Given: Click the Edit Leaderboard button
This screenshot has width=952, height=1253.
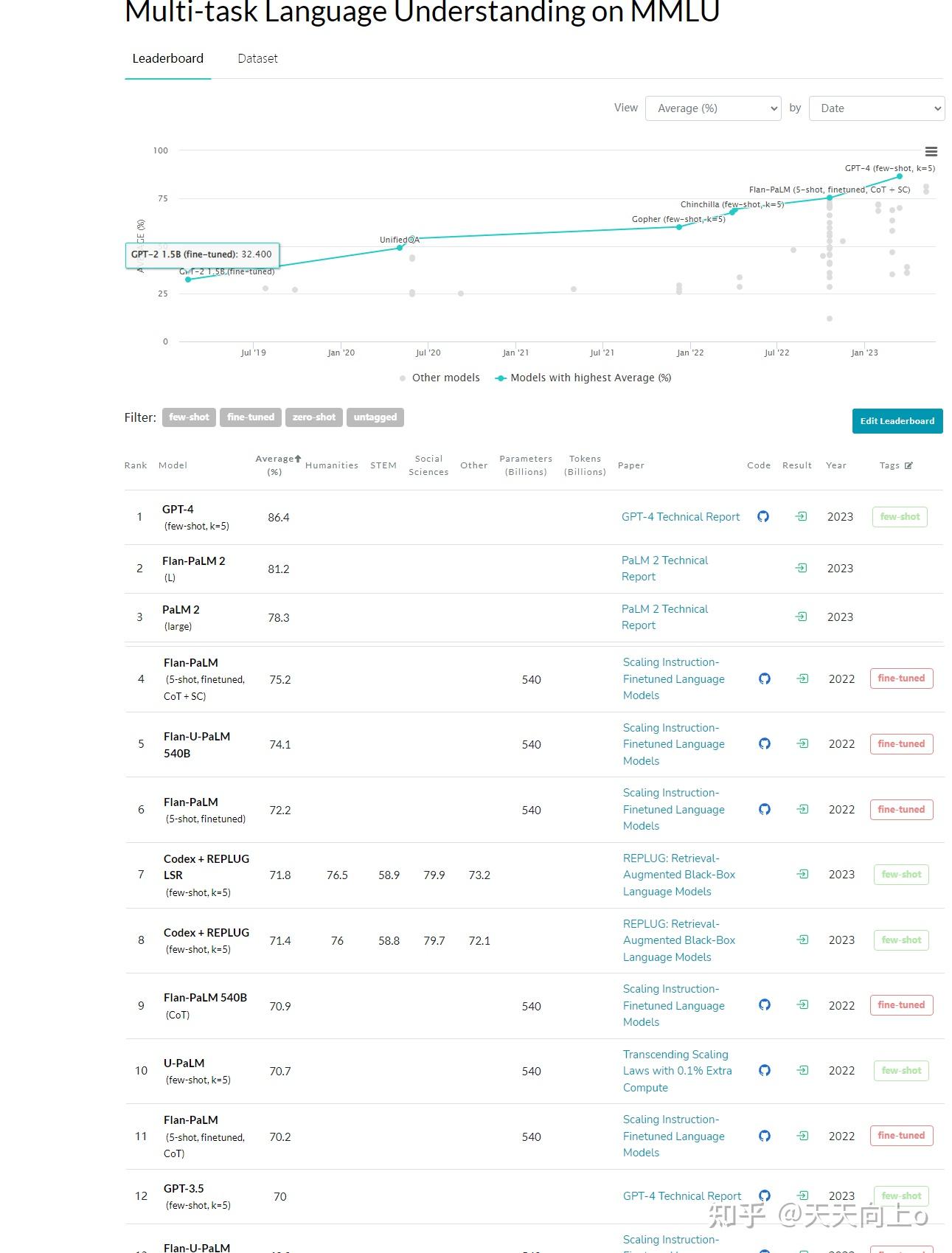Looking at the screenshot, I should (897, 421).
